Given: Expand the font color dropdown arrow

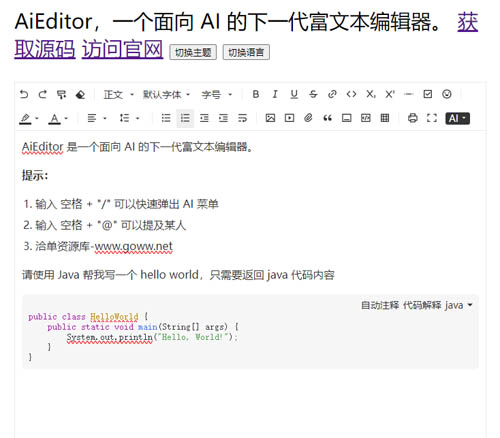Looking at the screenshot, I should tap(66, 118).
